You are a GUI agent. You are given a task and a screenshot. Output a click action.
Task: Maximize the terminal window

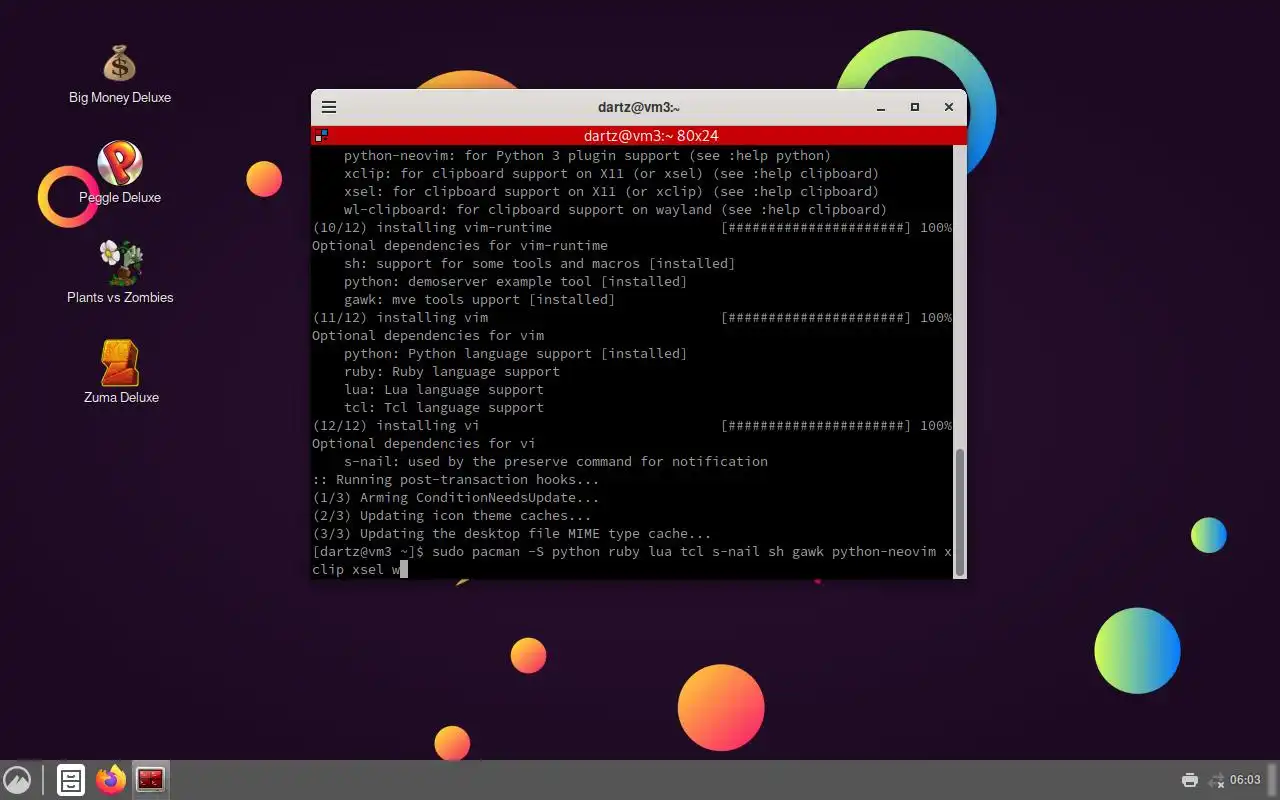(914, 107)
